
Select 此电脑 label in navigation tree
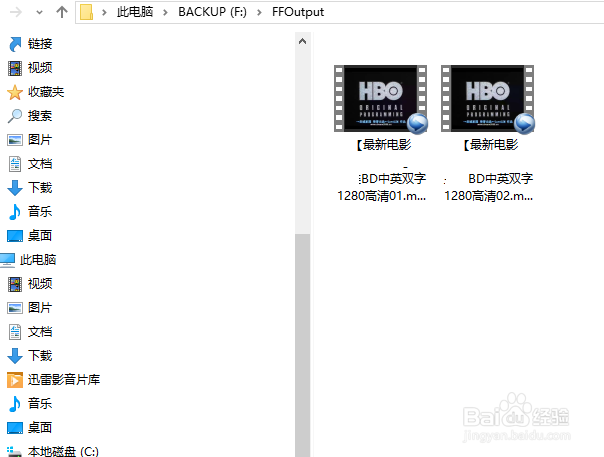pos(38,260)
